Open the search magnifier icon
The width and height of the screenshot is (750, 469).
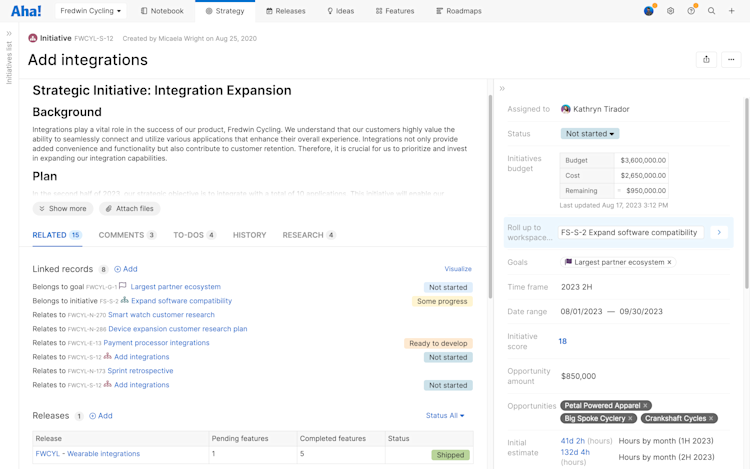(712, 11)
